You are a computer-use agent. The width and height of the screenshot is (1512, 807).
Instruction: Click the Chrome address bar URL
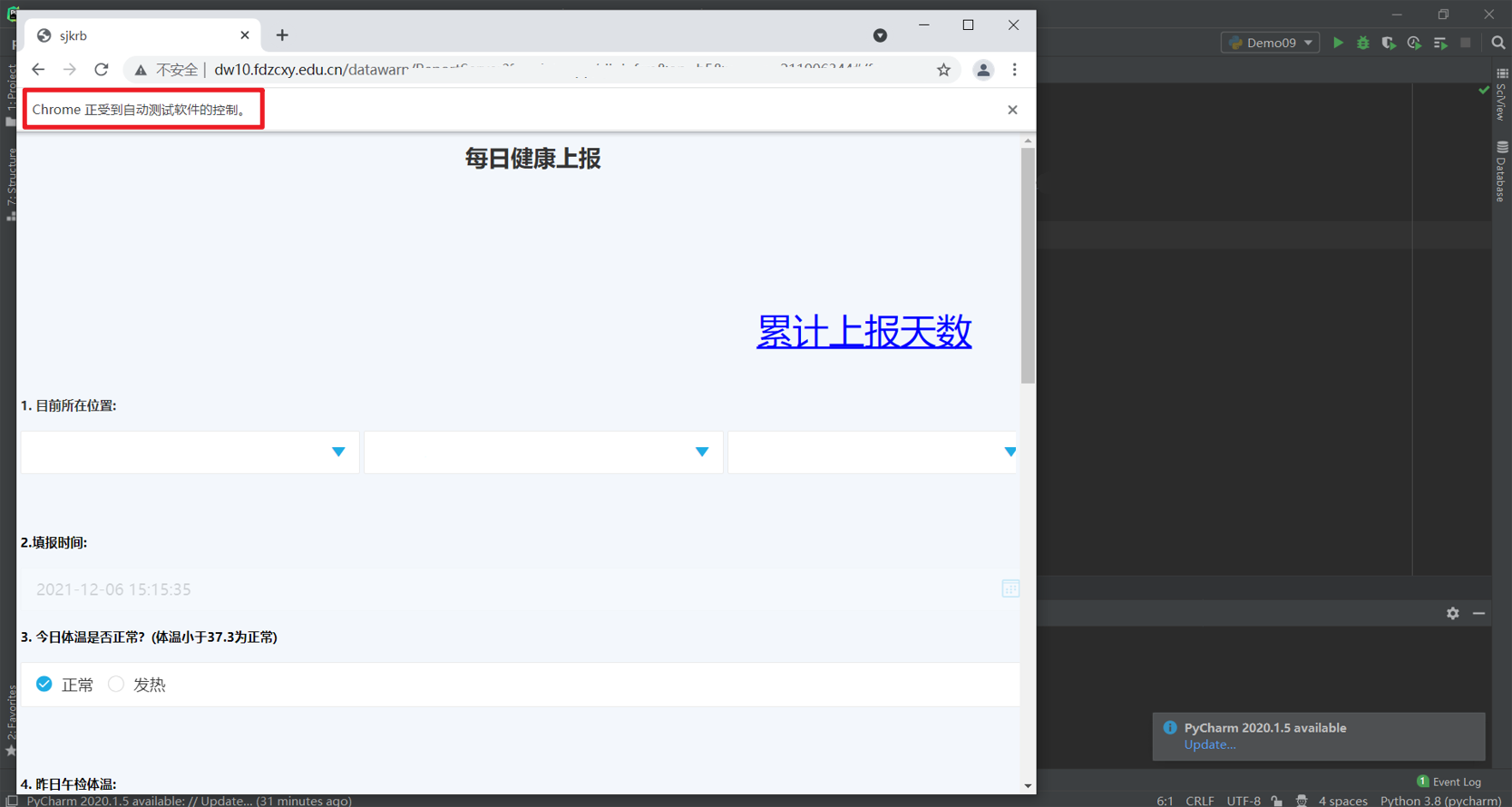pos(544,70)
